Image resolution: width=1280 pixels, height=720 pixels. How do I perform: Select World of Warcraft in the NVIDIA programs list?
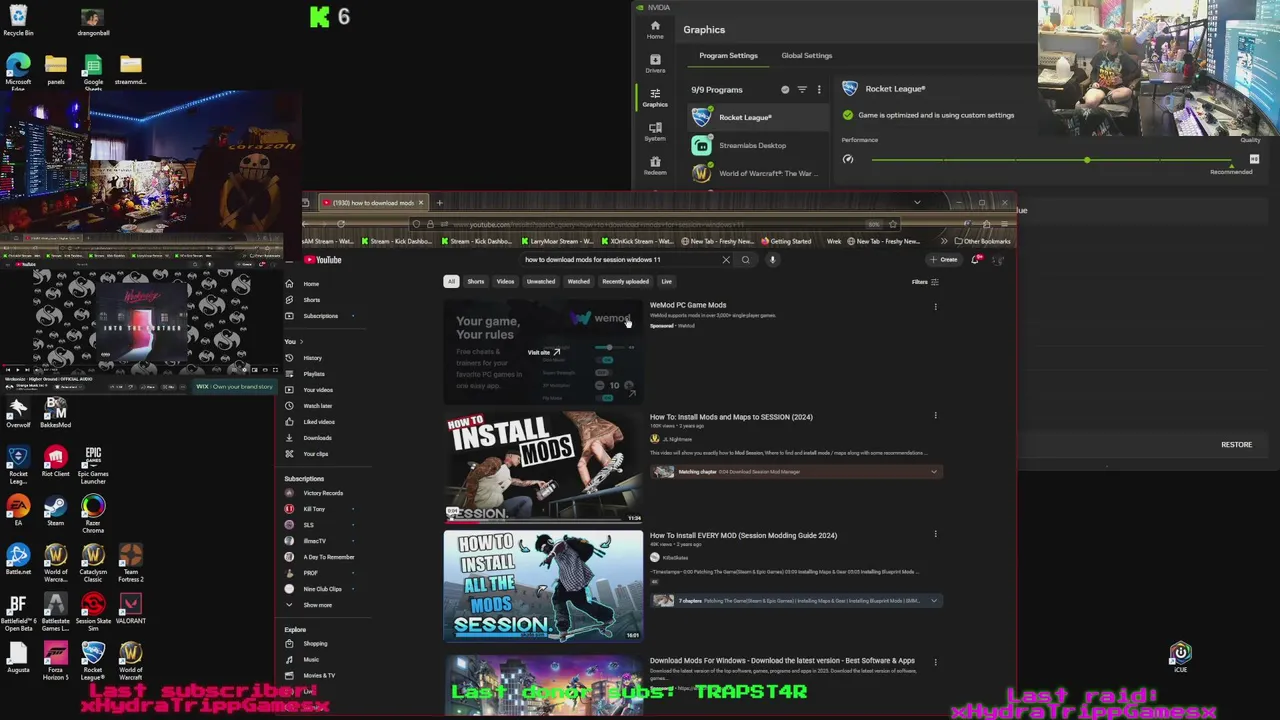[760, 173]
